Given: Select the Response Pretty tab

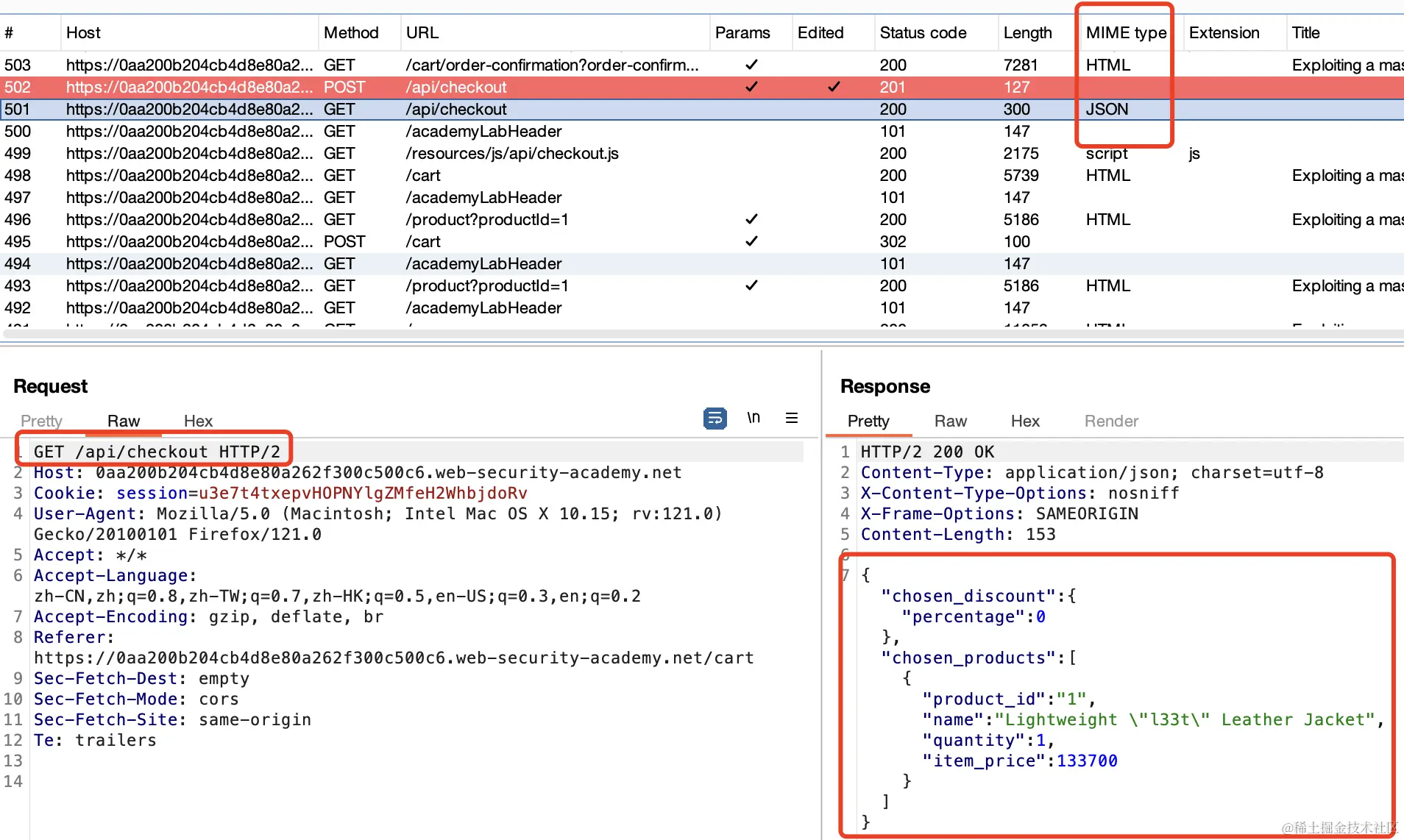Looking at the screenshot, I should pyautogui.click(x=868, y=421).
